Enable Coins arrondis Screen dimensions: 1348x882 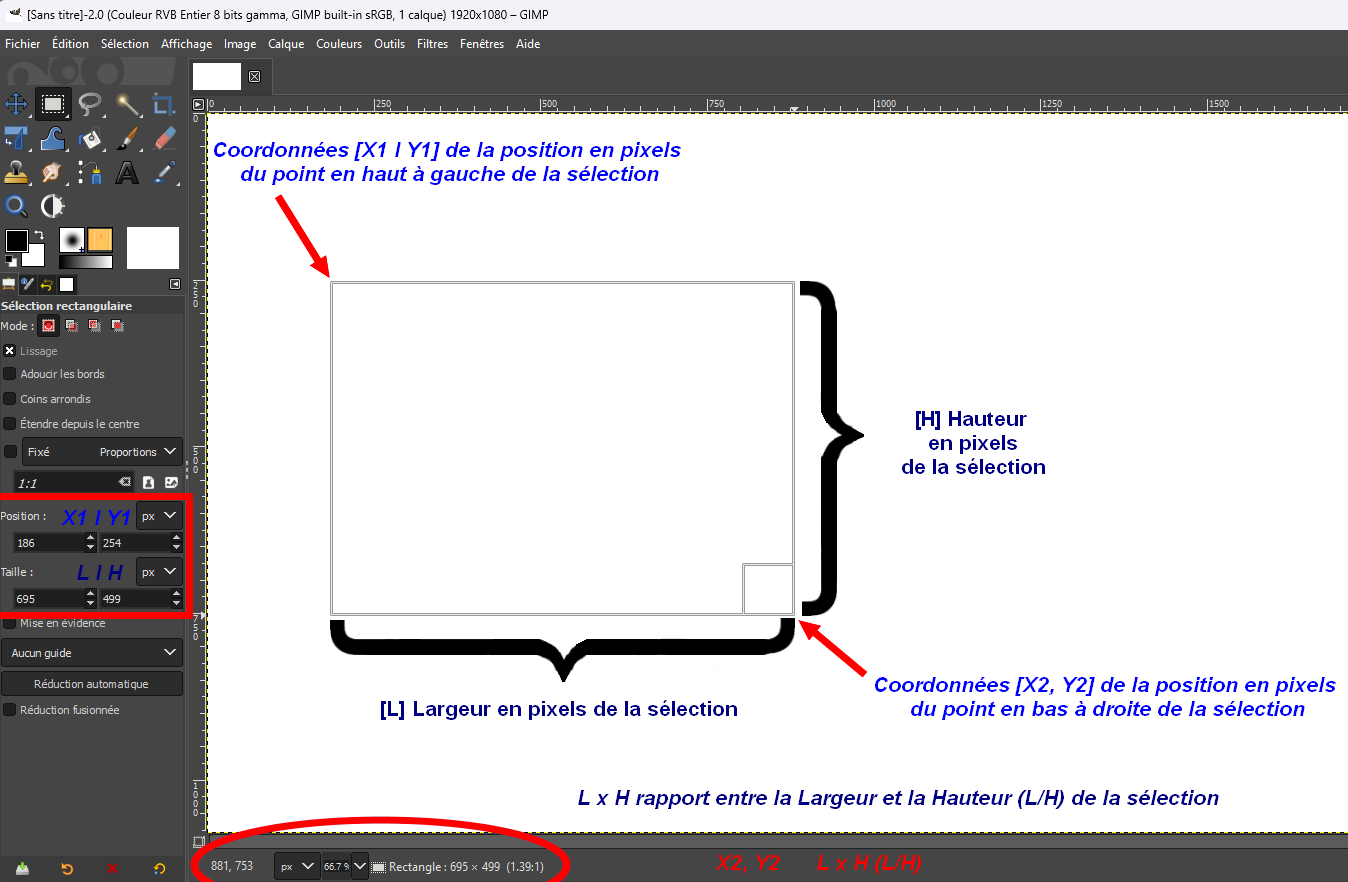(x=10, y=399)
